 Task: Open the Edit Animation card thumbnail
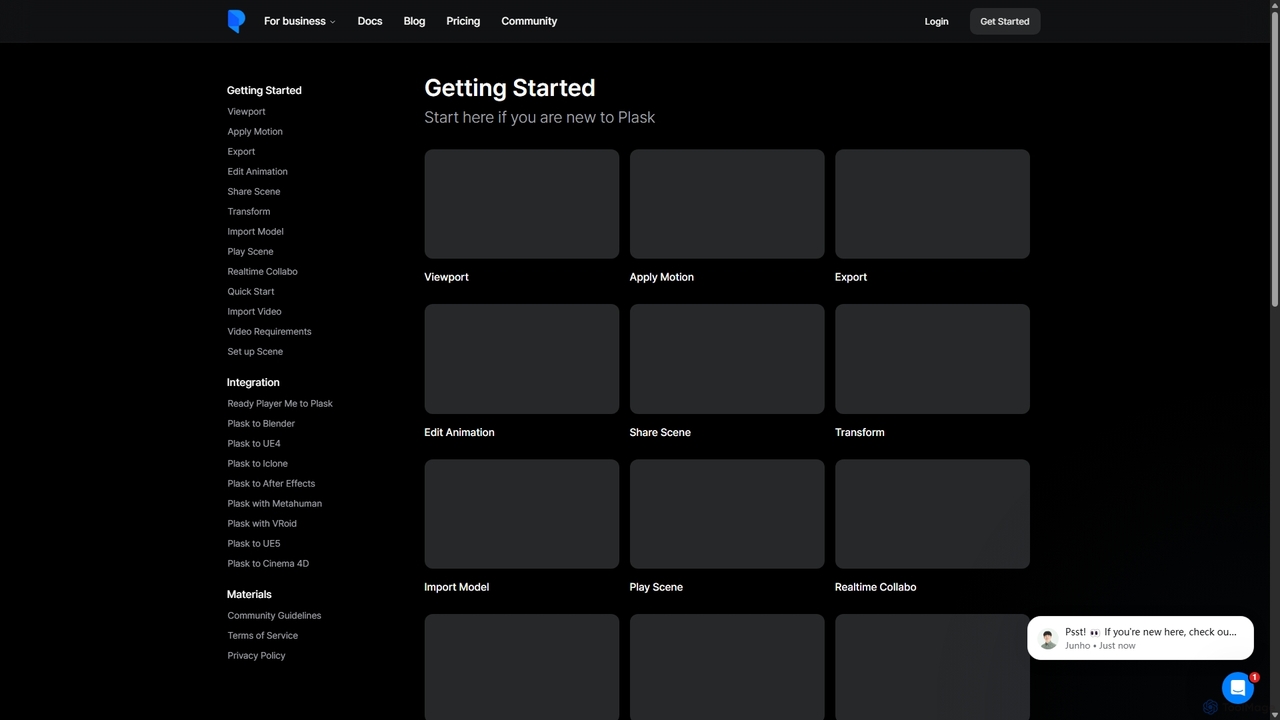[x=522, y=359]
